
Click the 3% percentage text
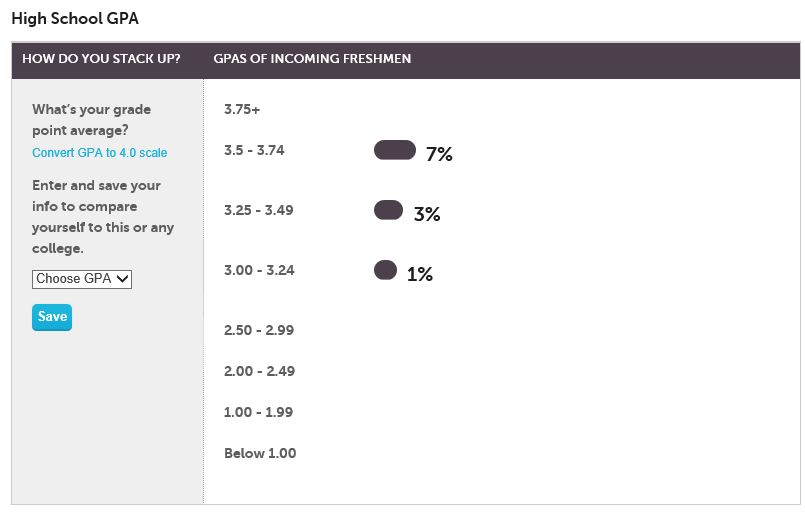point(427,214)
